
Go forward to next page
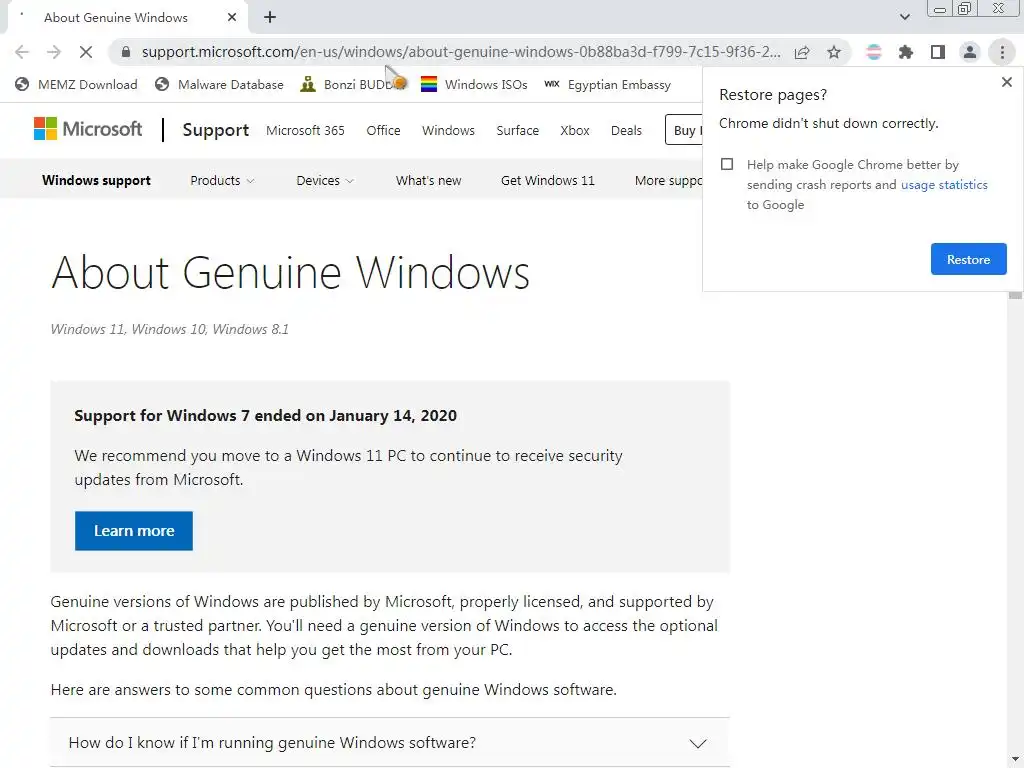[54, 52]
